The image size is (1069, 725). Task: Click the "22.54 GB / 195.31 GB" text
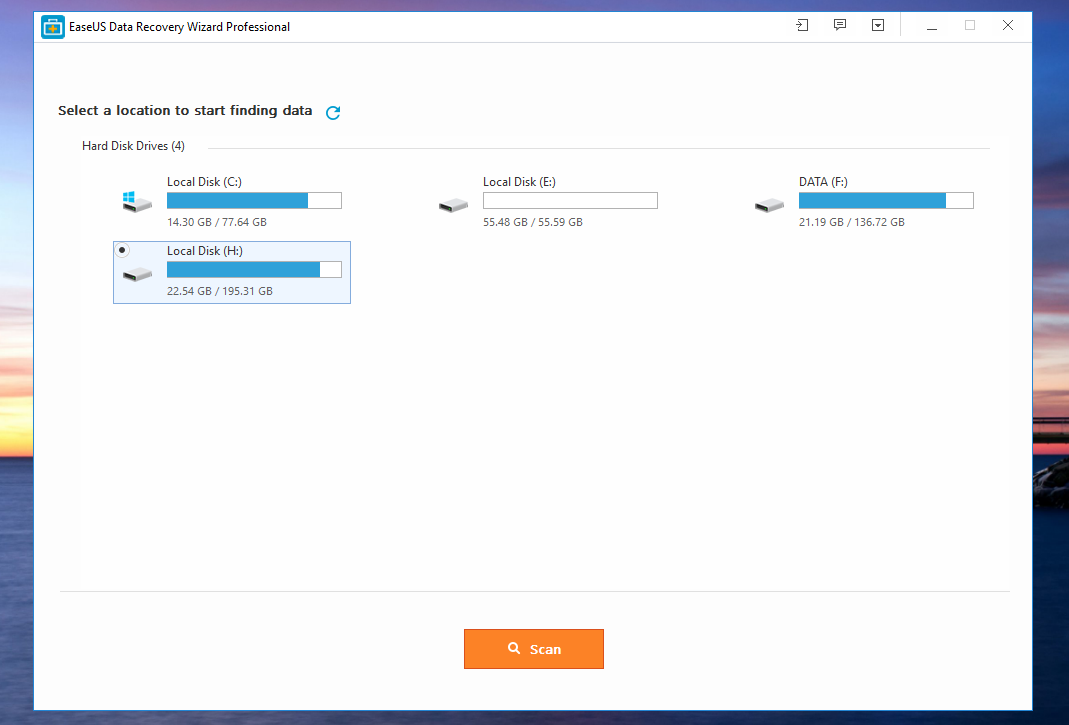tap(220, 291)
